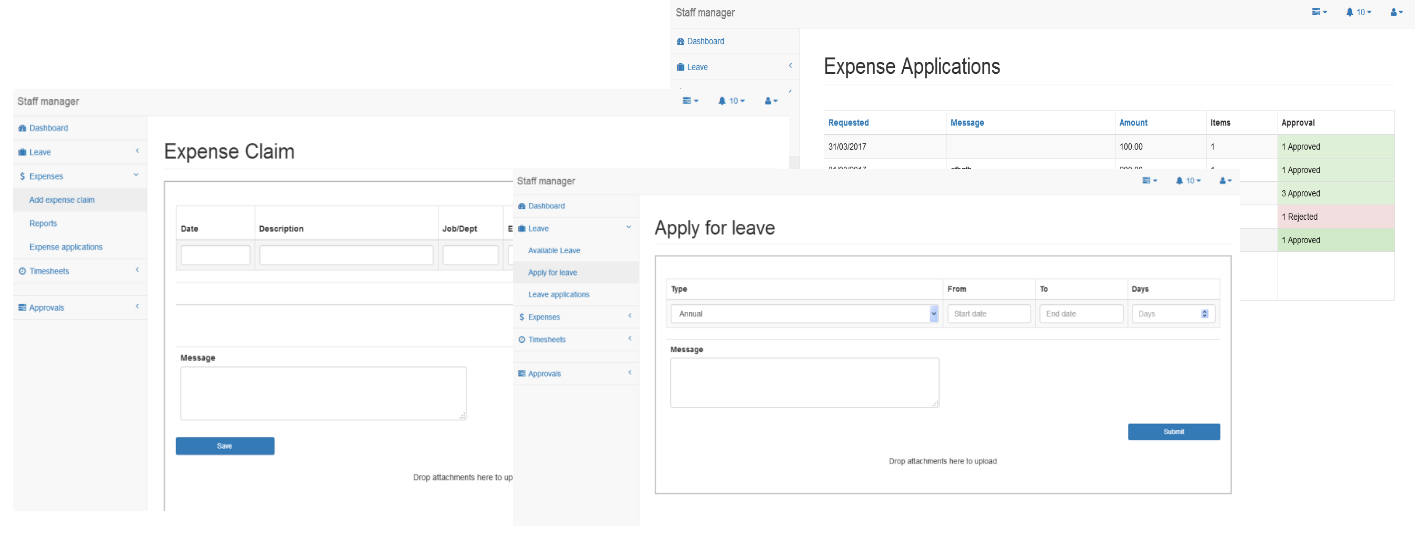Screen dimensions: 1415x540
Task: Sort by Requested column header
Action: pos(848,123)
